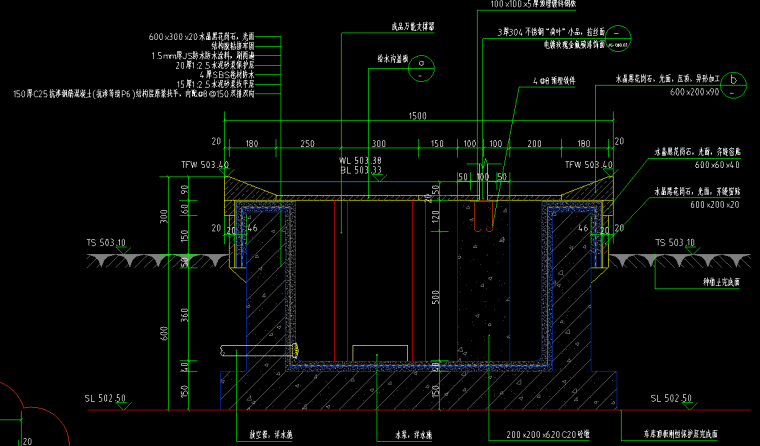The image size is (760, 446).
Task: Click the detail callout bubble labeled b
Action: pos(734,79)
